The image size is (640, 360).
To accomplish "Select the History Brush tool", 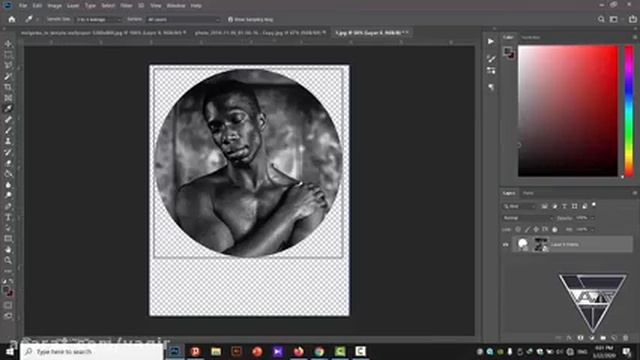I will coord(8,152).
